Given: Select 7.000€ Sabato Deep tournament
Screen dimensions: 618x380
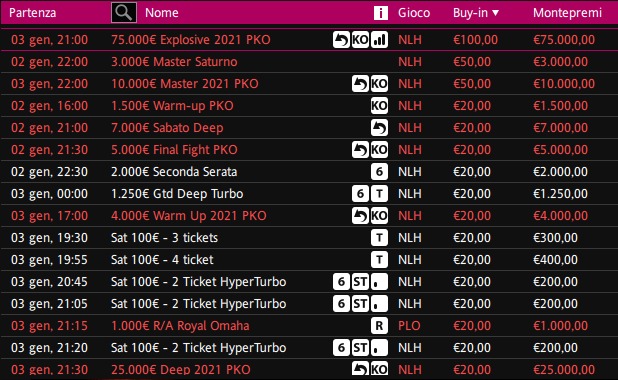Looking at the screenshot, I should click(167, 128).
